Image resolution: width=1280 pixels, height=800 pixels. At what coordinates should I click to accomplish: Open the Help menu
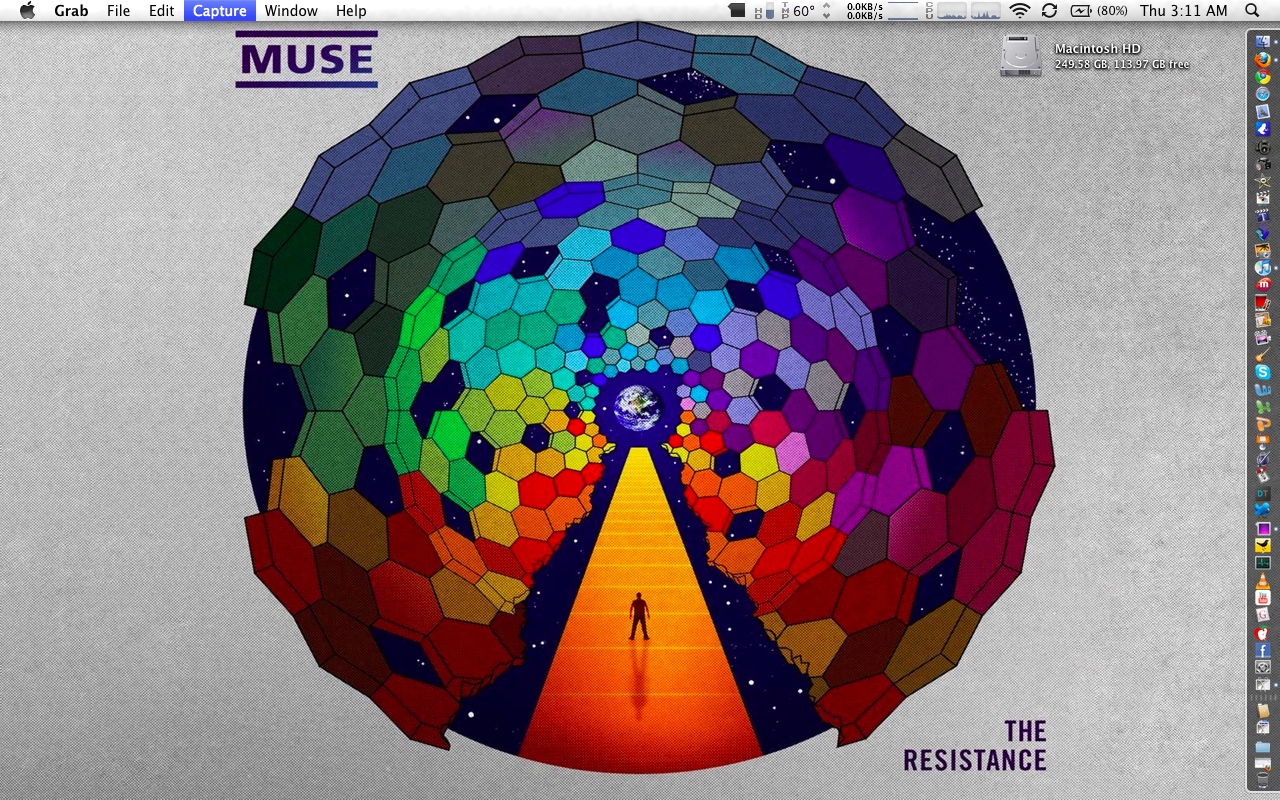[351, 10]
